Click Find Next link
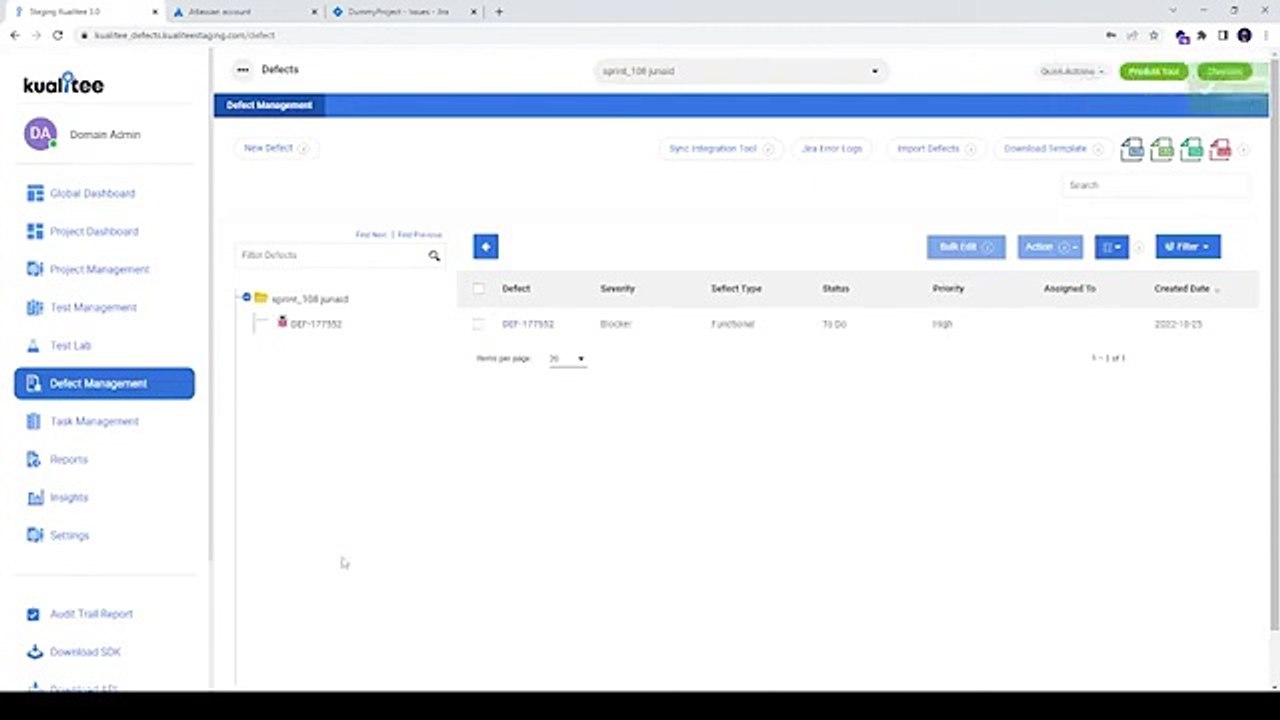 (371, 235)
